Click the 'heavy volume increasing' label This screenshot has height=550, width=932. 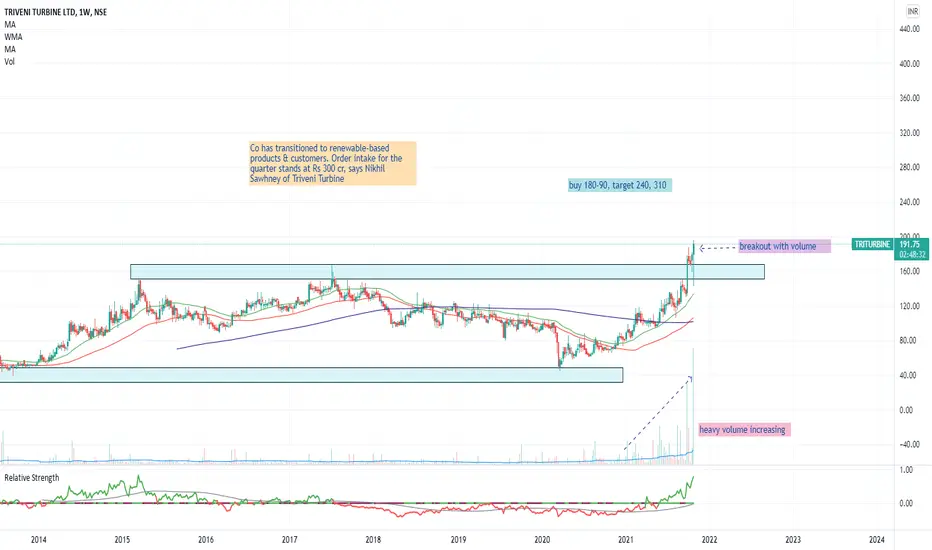pos(745,429)
